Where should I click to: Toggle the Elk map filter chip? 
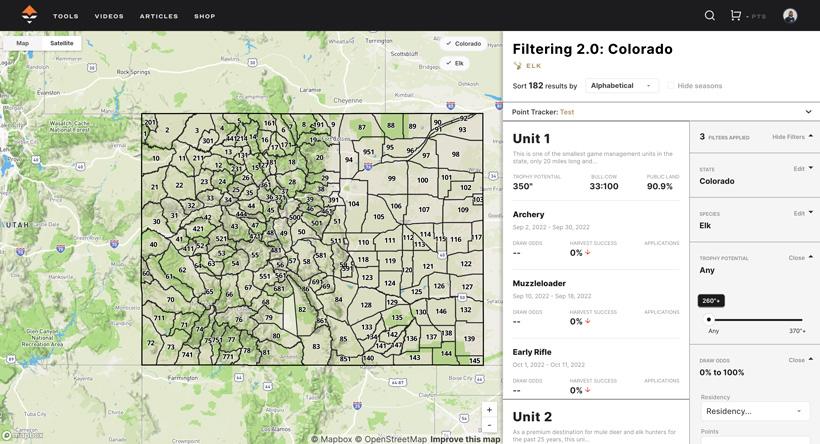click(455, 63)
